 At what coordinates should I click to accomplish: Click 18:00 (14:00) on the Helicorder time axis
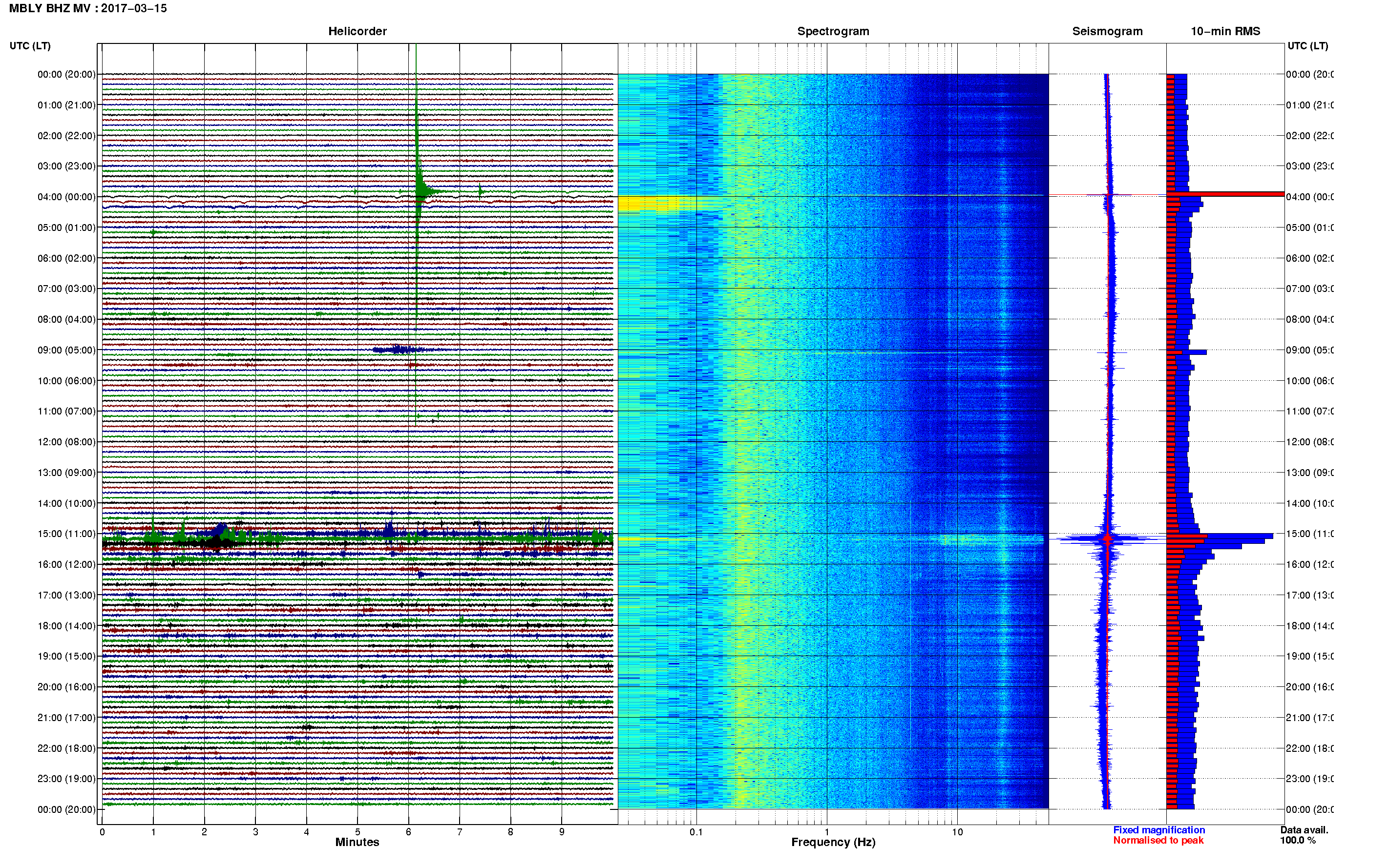pyautogui.click(x=66, y=626)
